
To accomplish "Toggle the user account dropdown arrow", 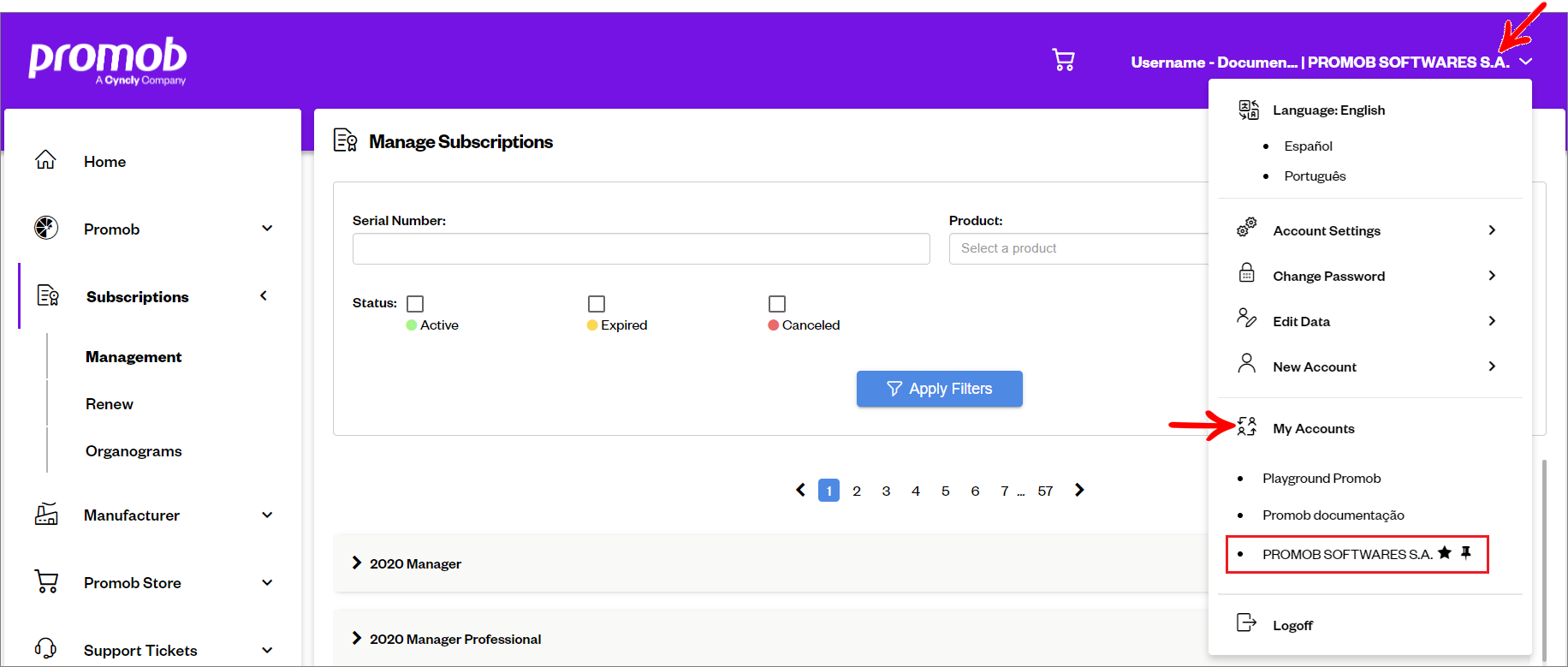I will (1526, 62).
